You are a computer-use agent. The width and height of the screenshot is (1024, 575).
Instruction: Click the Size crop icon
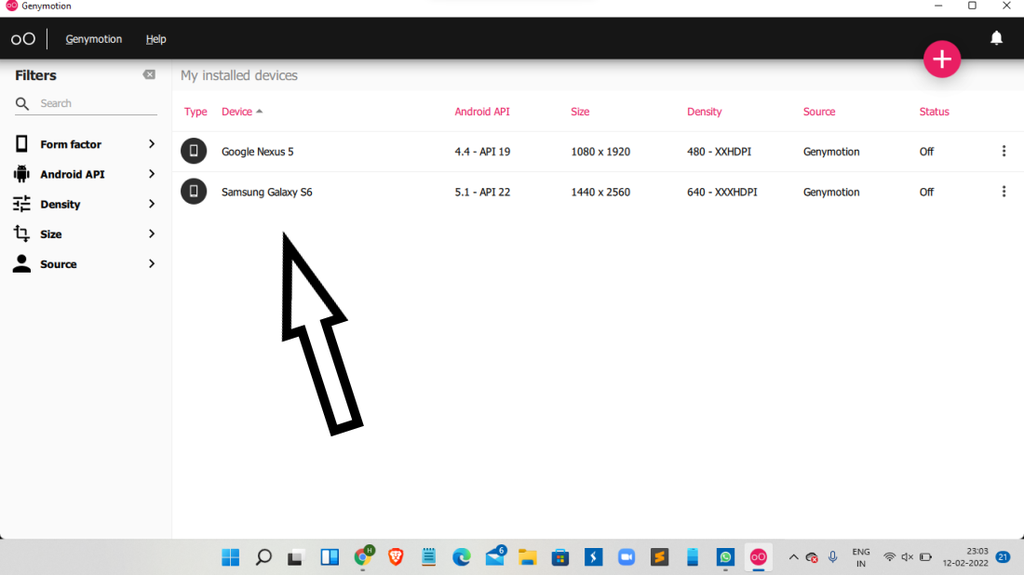tap(22, 234)
